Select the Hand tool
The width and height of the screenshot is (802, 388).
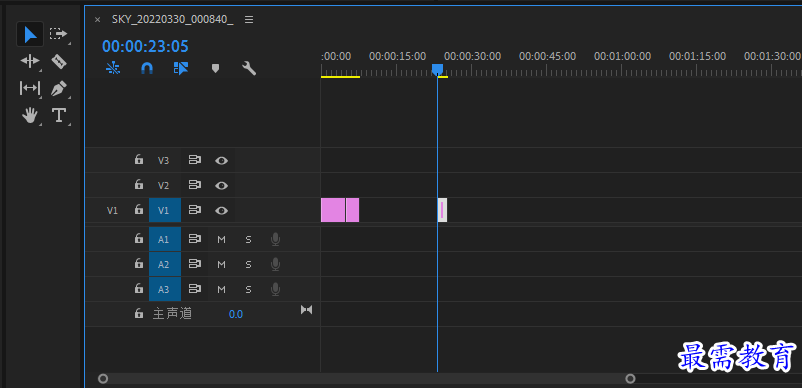[x=30, y=115]
